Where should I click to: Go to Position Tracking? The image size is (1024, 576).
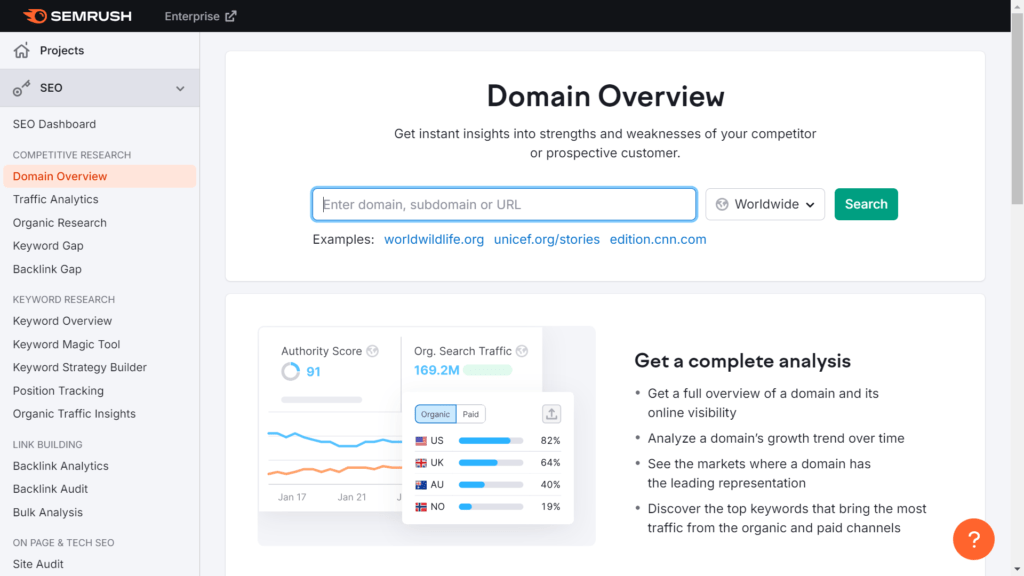(58, 391)
